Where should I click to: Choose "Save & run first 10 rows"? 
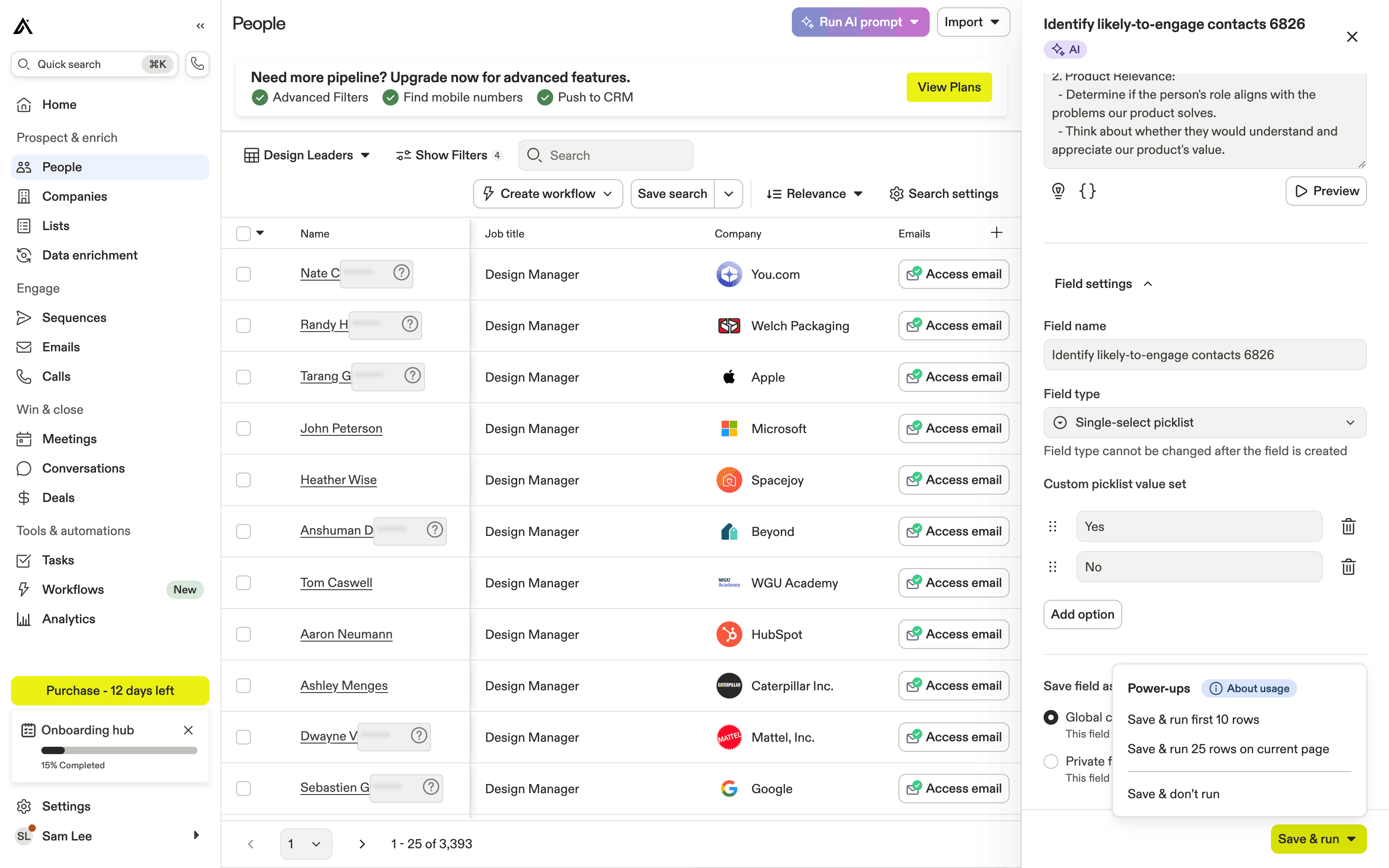[1193, 719]
